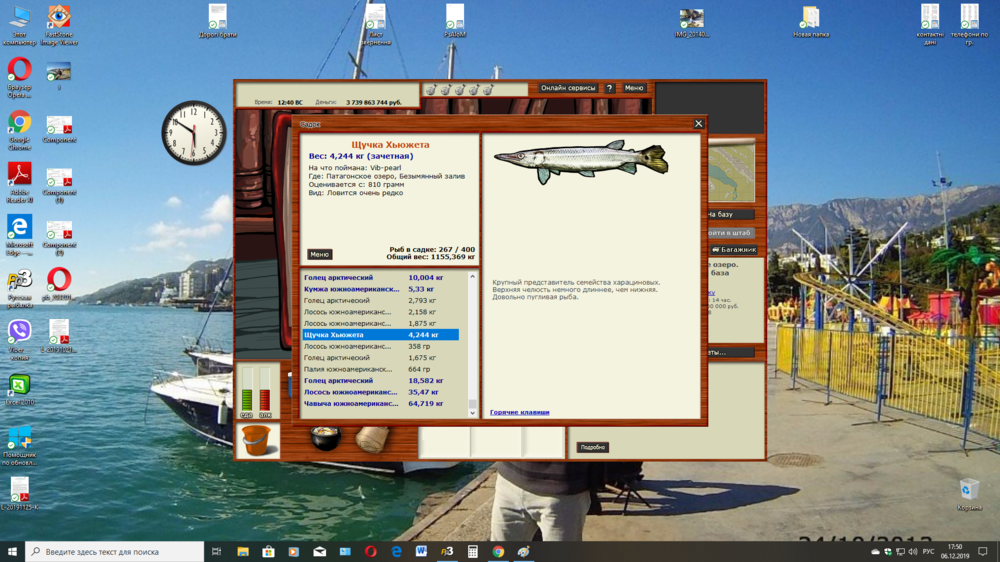Screen dimensions: 1000x562
Task: Open Opera browser from the taskbar
Action: point(371,552)
